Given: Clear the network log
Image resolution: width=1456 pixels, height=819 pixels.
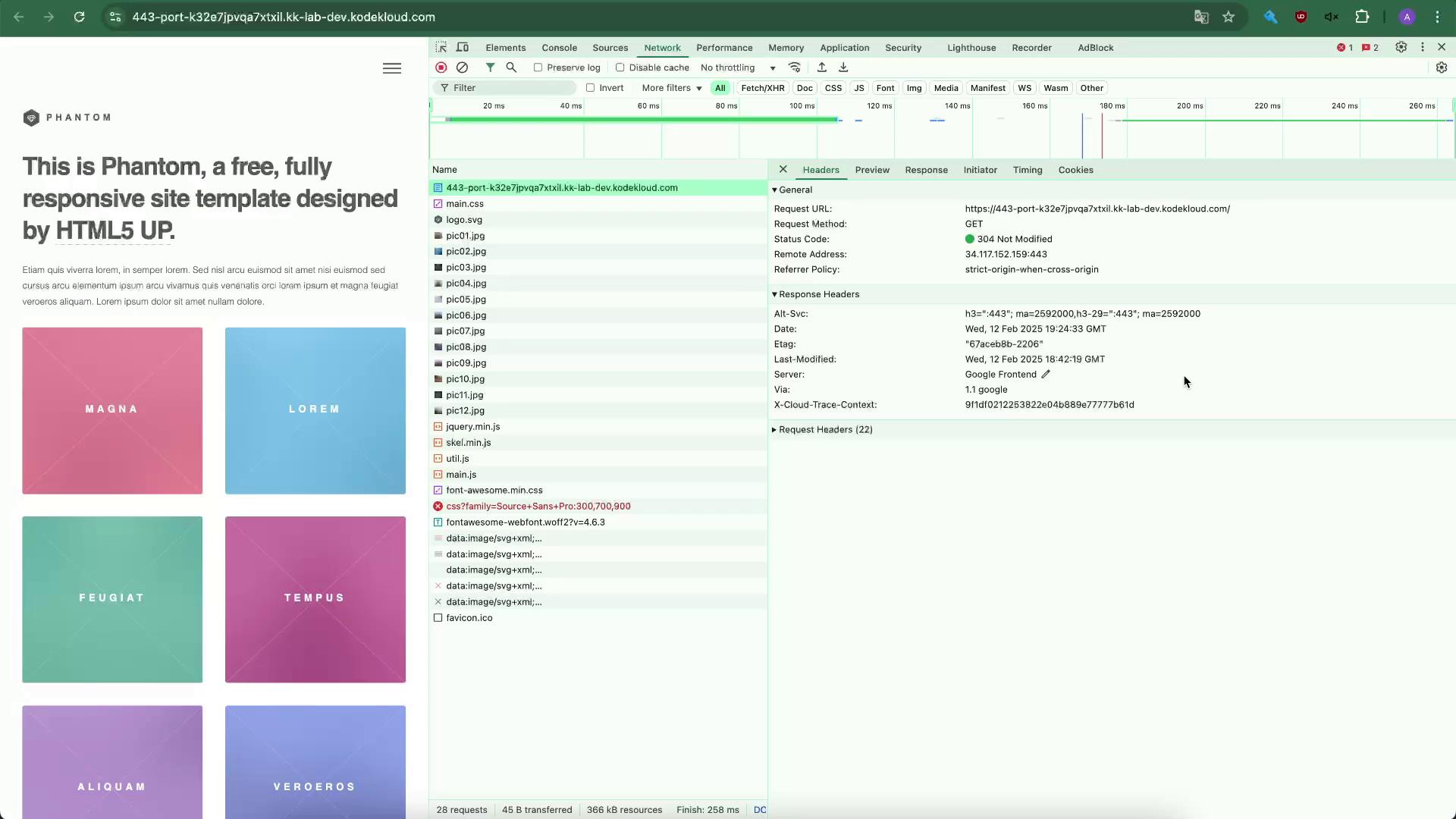Looking at the screenshot, I should point(462,67).
